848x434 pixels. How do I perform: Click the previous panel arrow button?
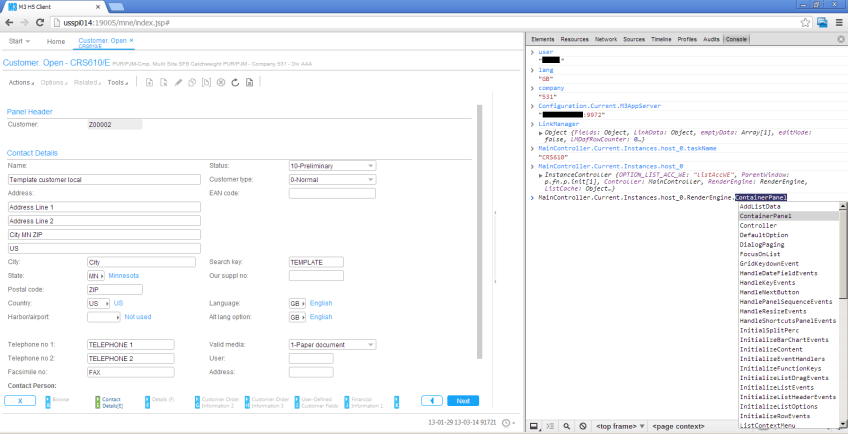tap(432, 401)
